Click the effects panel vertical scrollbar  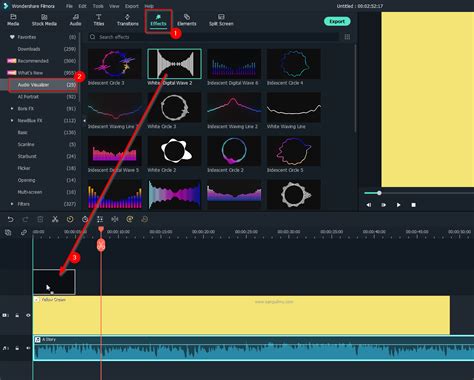click(x=356, y=88)
